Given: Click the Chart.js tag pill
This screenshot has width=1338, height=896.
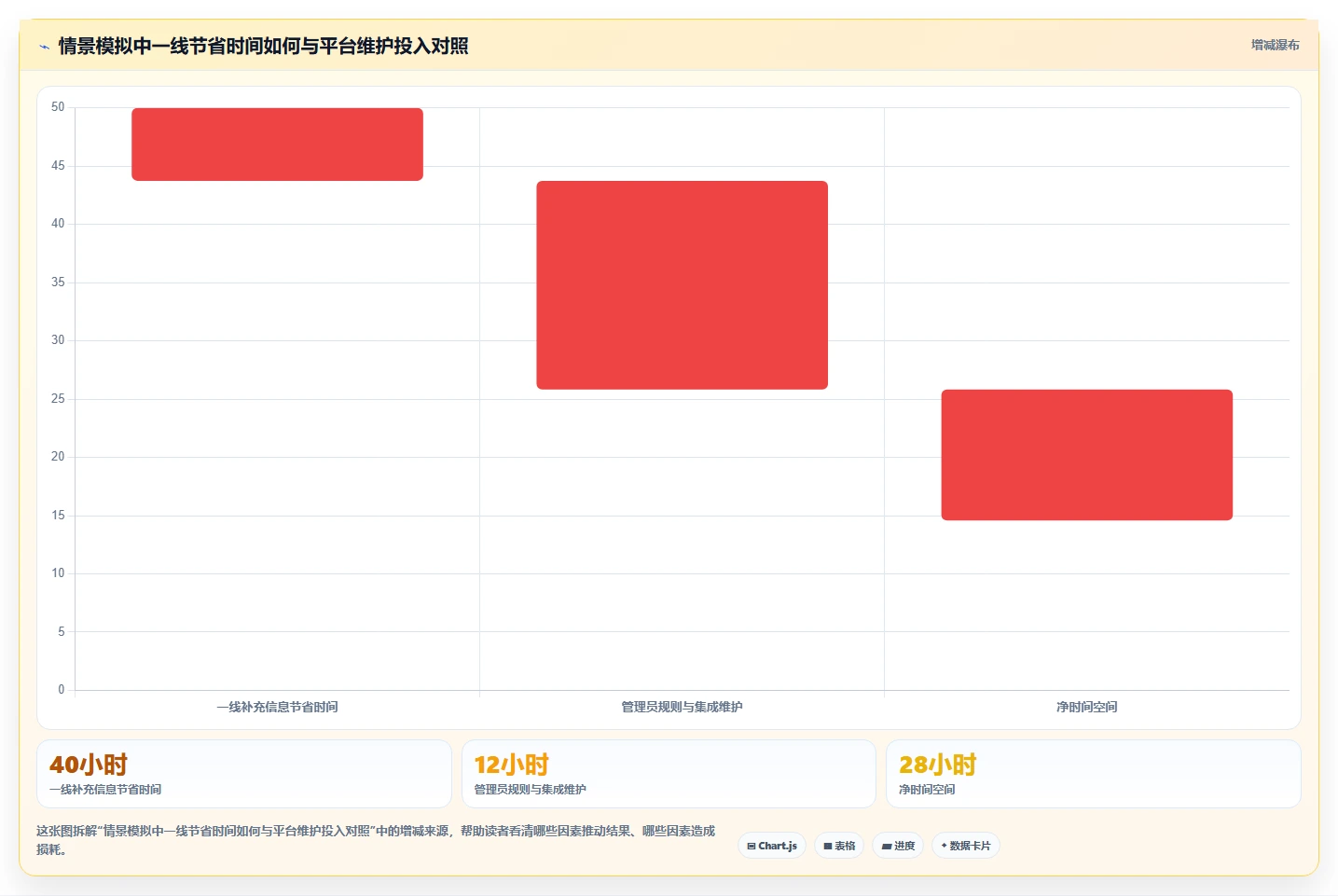Looking at the screenshot, I should [x=772, y=846].
